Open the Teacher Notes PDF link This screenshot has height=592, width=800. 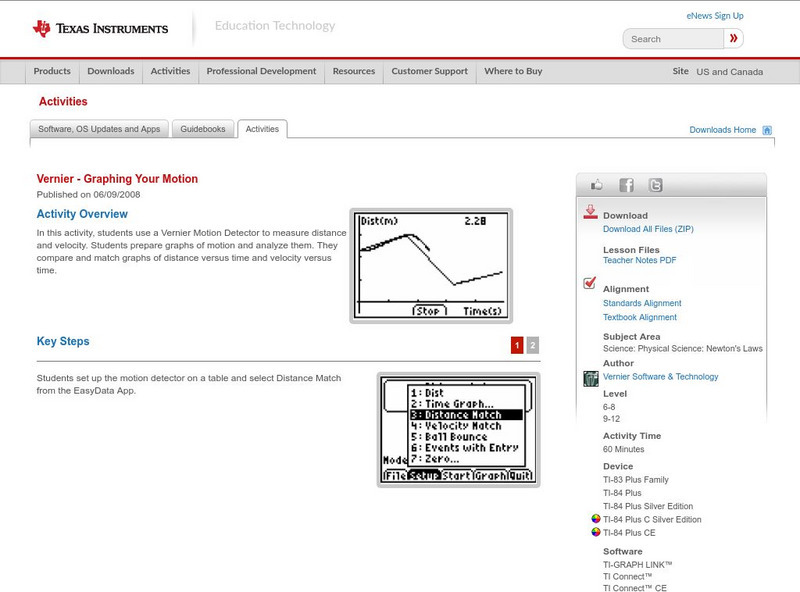point(639,260)
